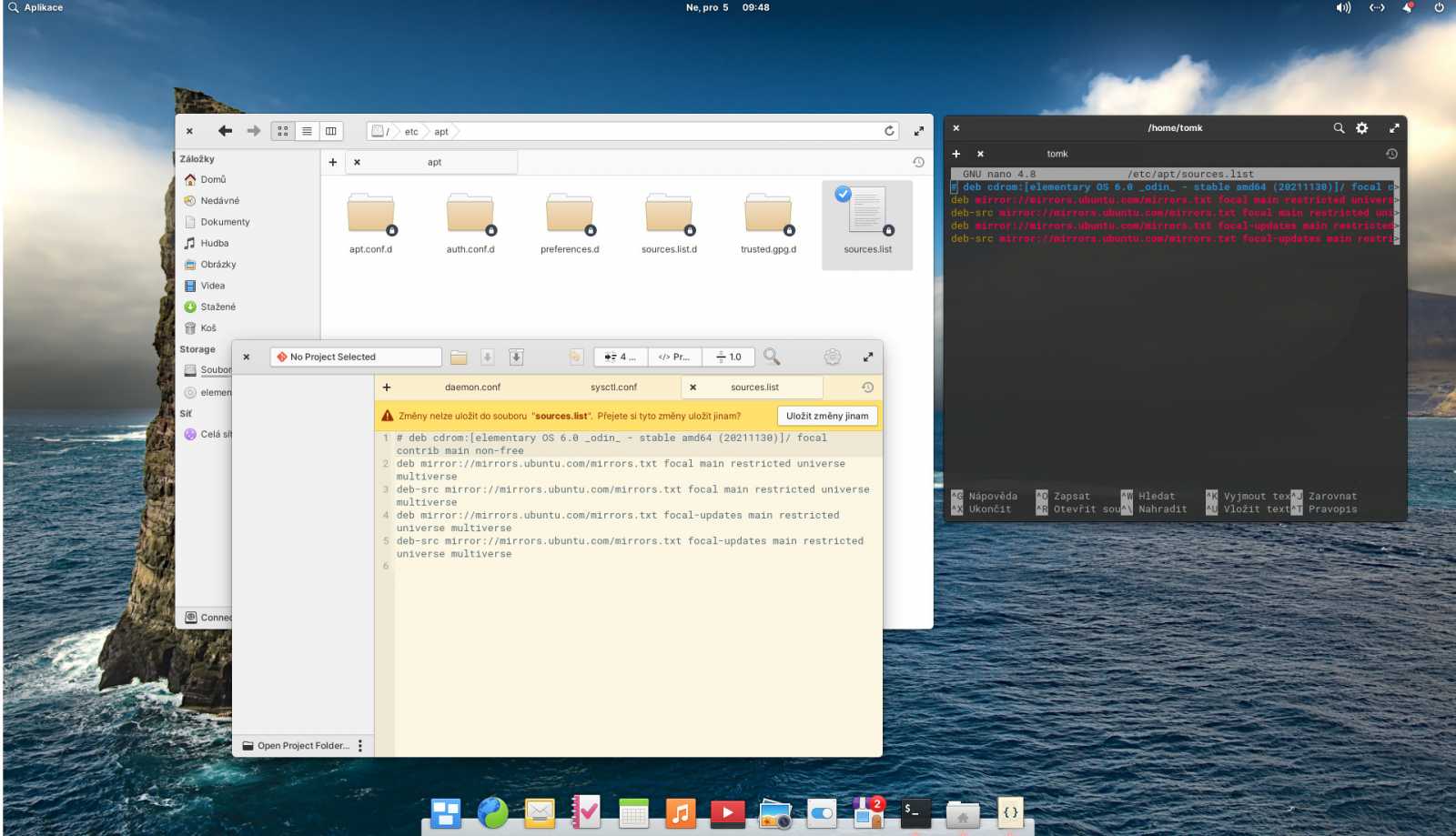Open Dokumenty in Files sidebar
Image resolution: width=1456 pixels, height=836 pixels.
point(225,222)
